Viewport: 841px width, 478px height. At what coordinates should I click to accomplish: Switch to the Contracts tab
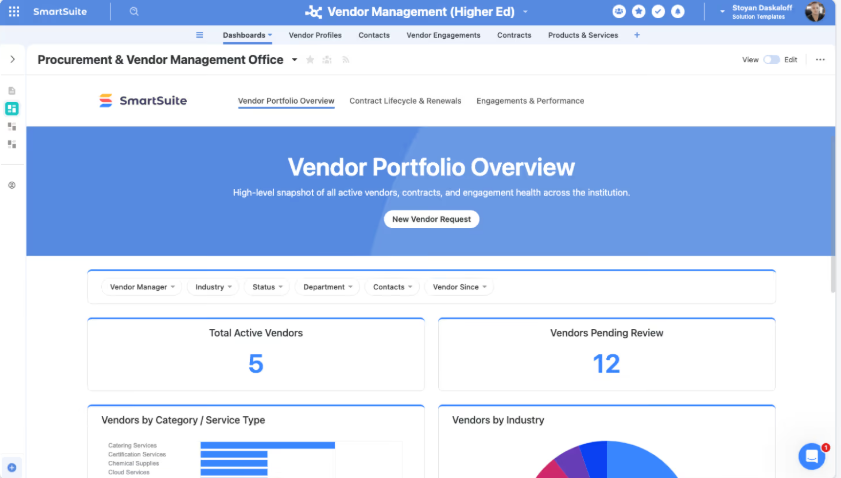coord(514,35)
